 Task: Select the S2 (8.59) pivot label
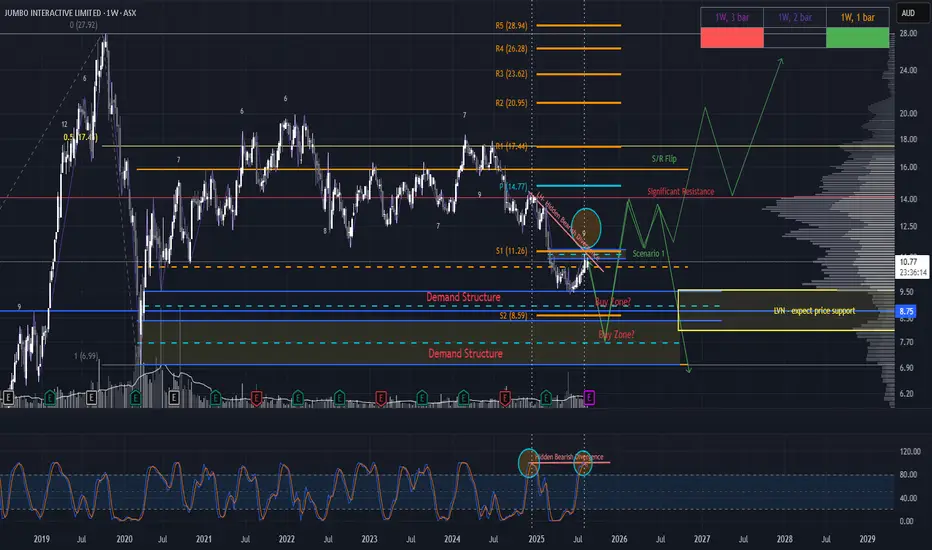pyautogui.click(x=513, y=316)
